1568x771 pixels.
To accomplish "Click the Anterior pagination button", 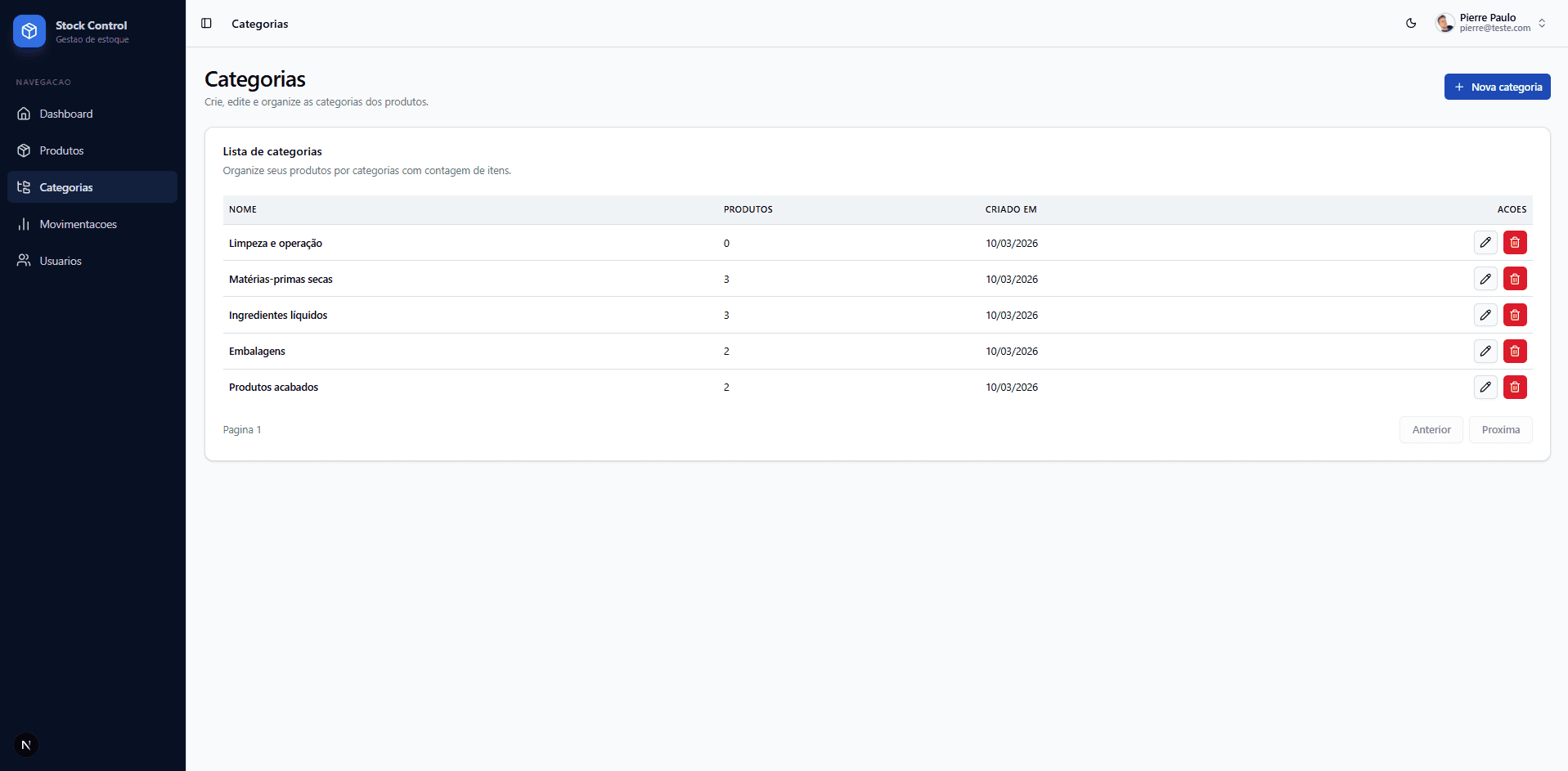I will pyautogui.click(x=1431, y=429).
